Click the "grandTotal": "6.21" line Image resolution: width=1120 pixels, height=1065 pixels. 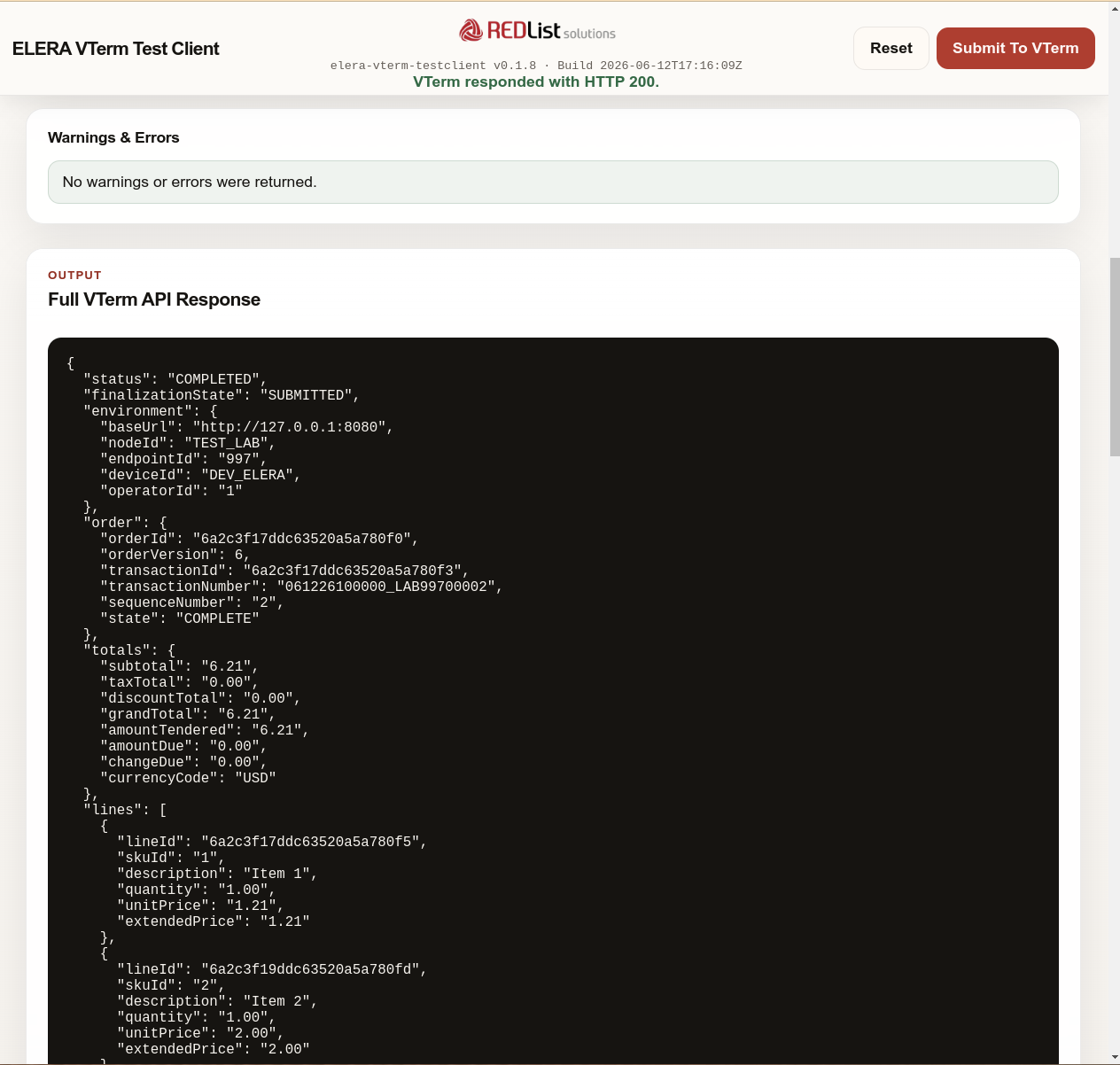[188, 714]
